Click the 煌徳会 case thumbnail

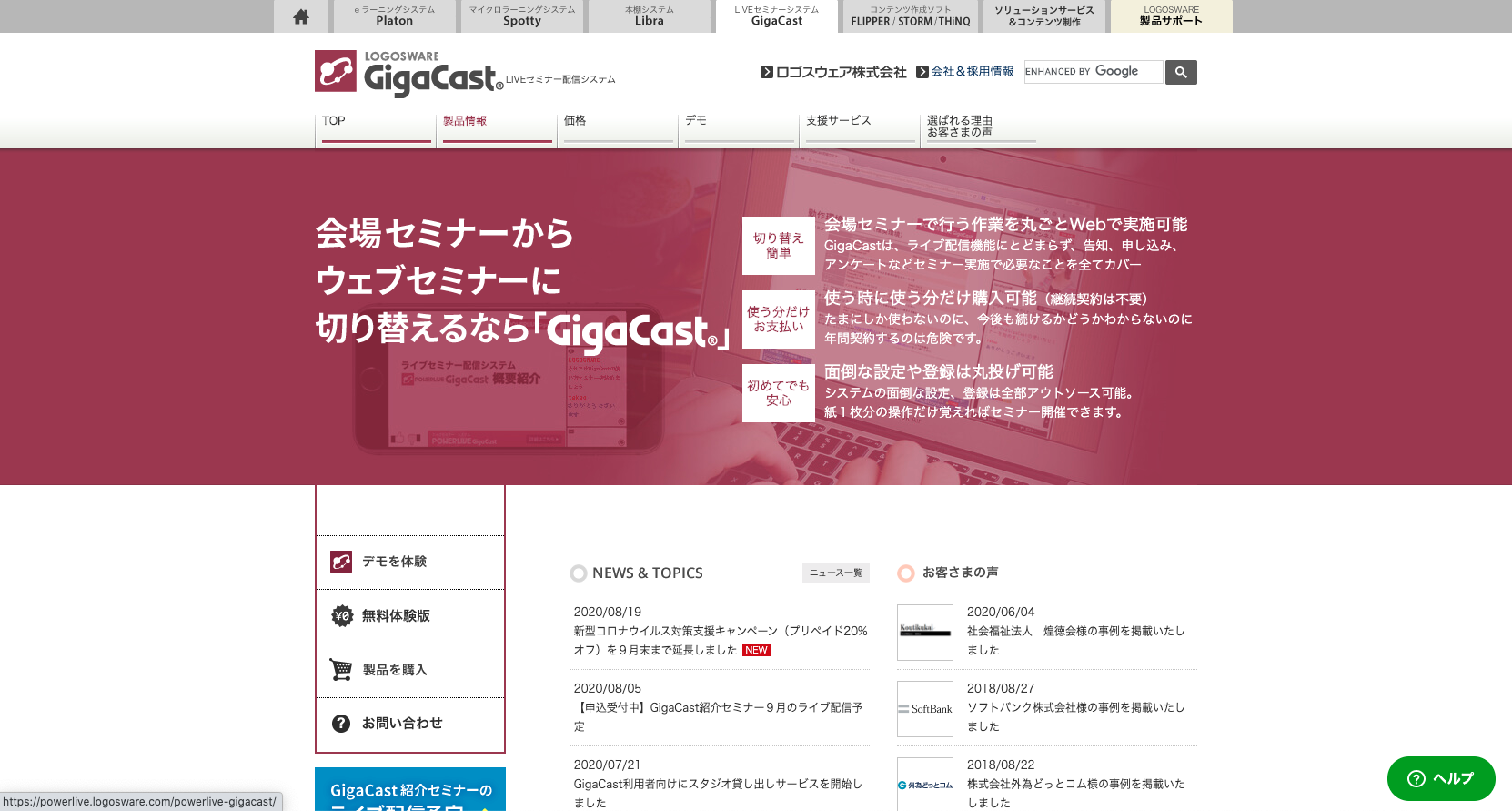point(925,633)
